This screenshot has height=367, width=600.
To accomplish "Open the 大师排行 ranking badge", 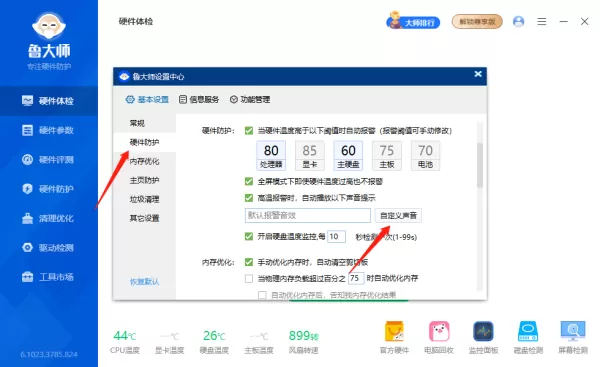I will [413, 22].
